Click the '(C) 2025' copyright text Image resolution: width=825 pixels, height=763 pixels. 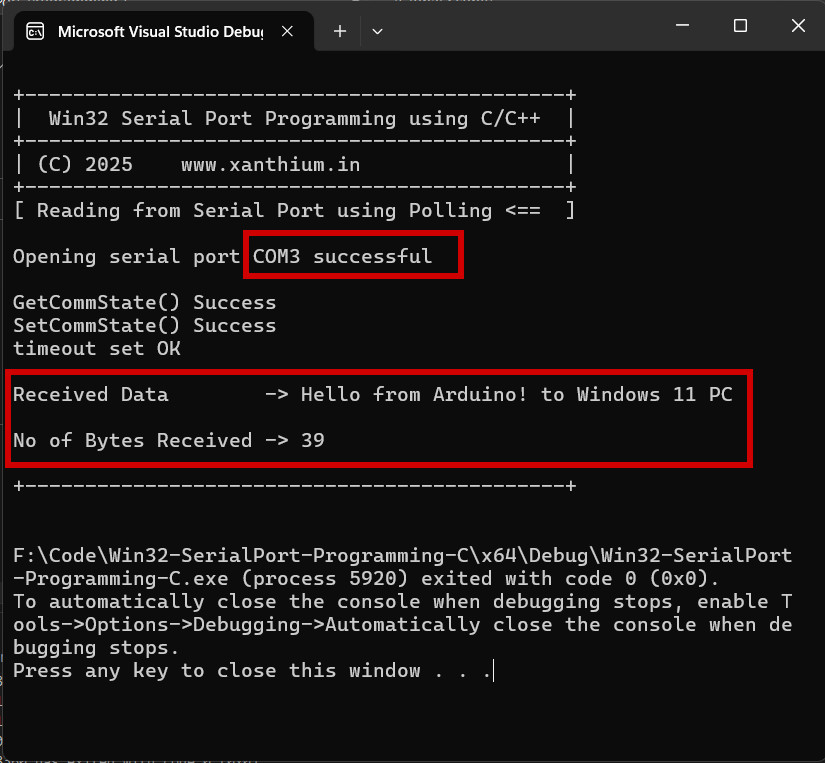coord(85,165)
